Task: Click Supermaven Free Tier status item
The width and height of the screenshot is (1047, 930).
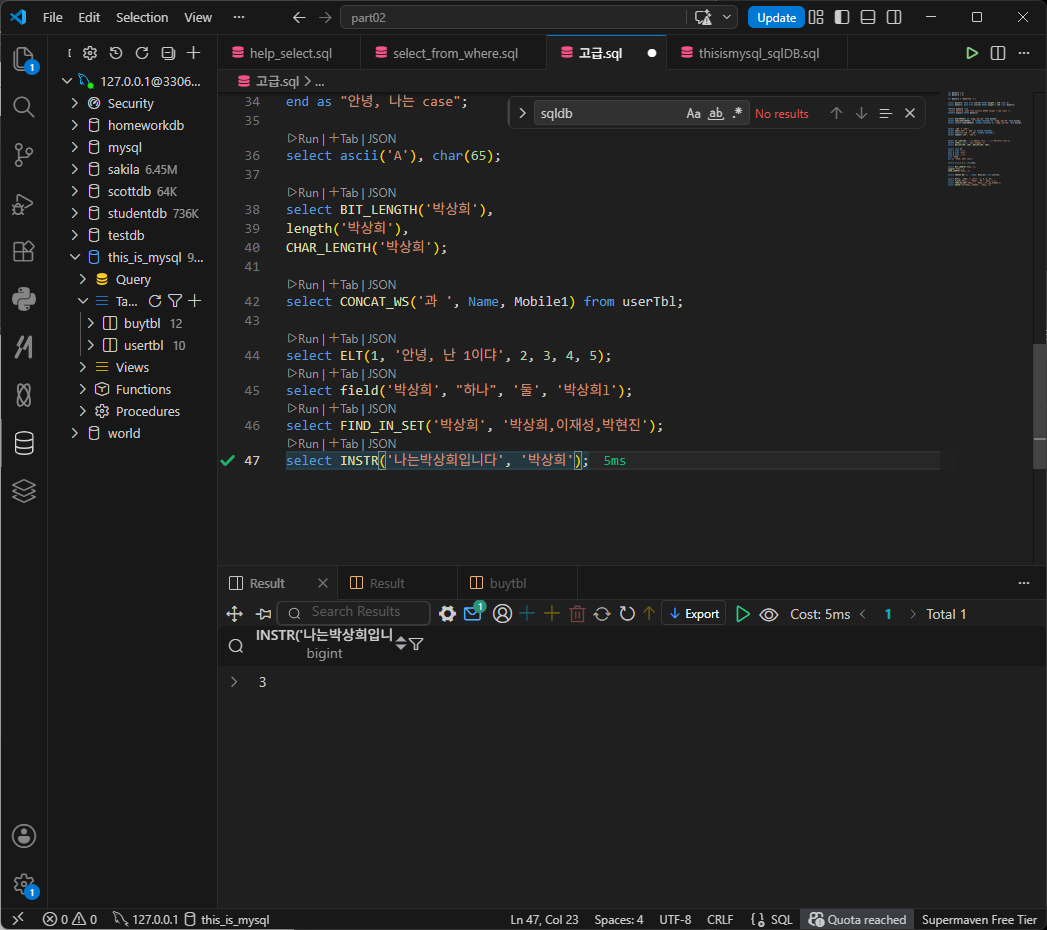Action: 979,919
